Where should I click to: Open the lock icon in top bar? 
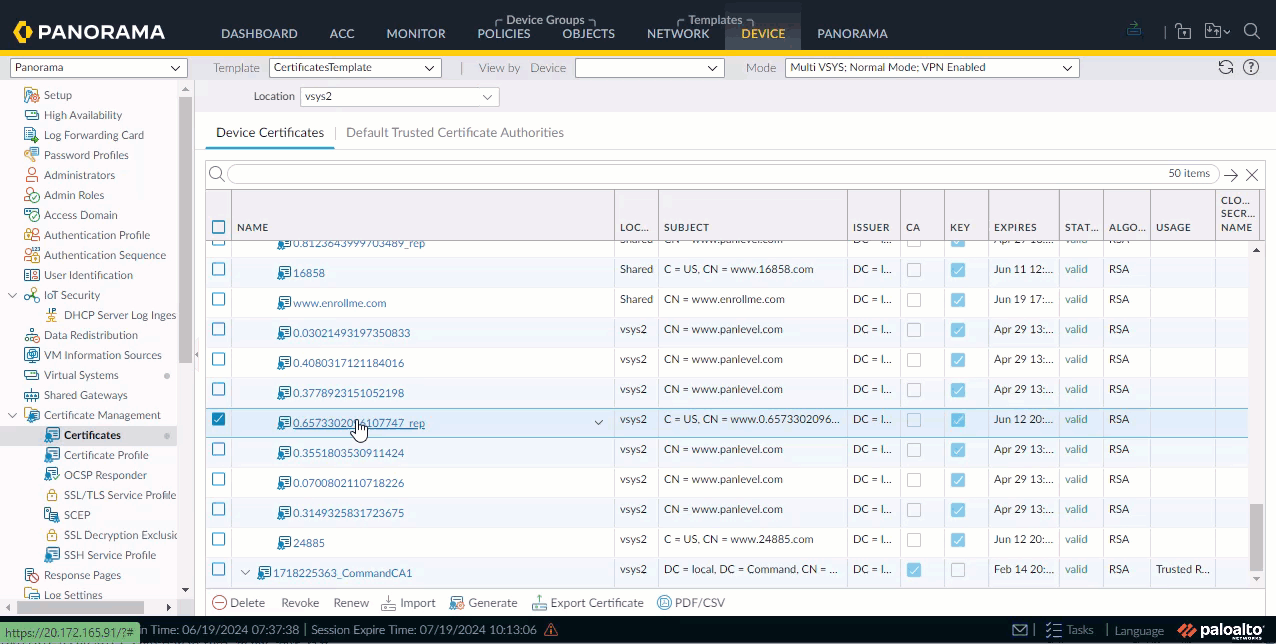click(x=1183, y=31)
